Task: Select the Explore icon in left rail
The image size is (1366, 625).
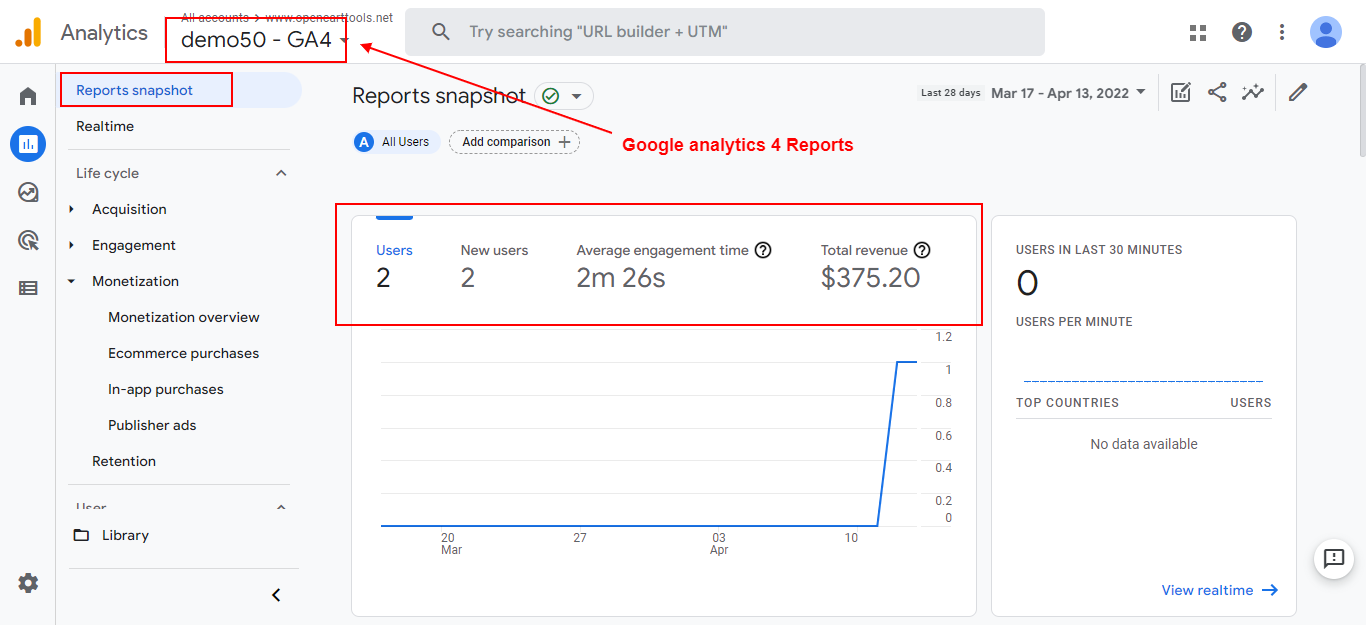Action: [x=28, y=192]
